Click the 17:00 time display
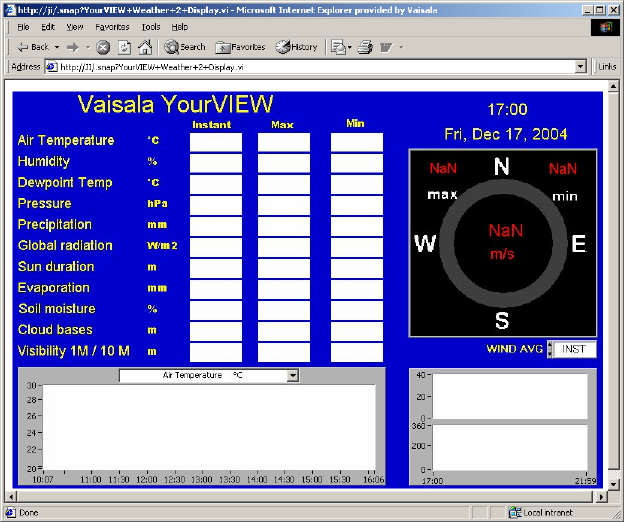Screen dimensions: 624x522 [507, 109]
